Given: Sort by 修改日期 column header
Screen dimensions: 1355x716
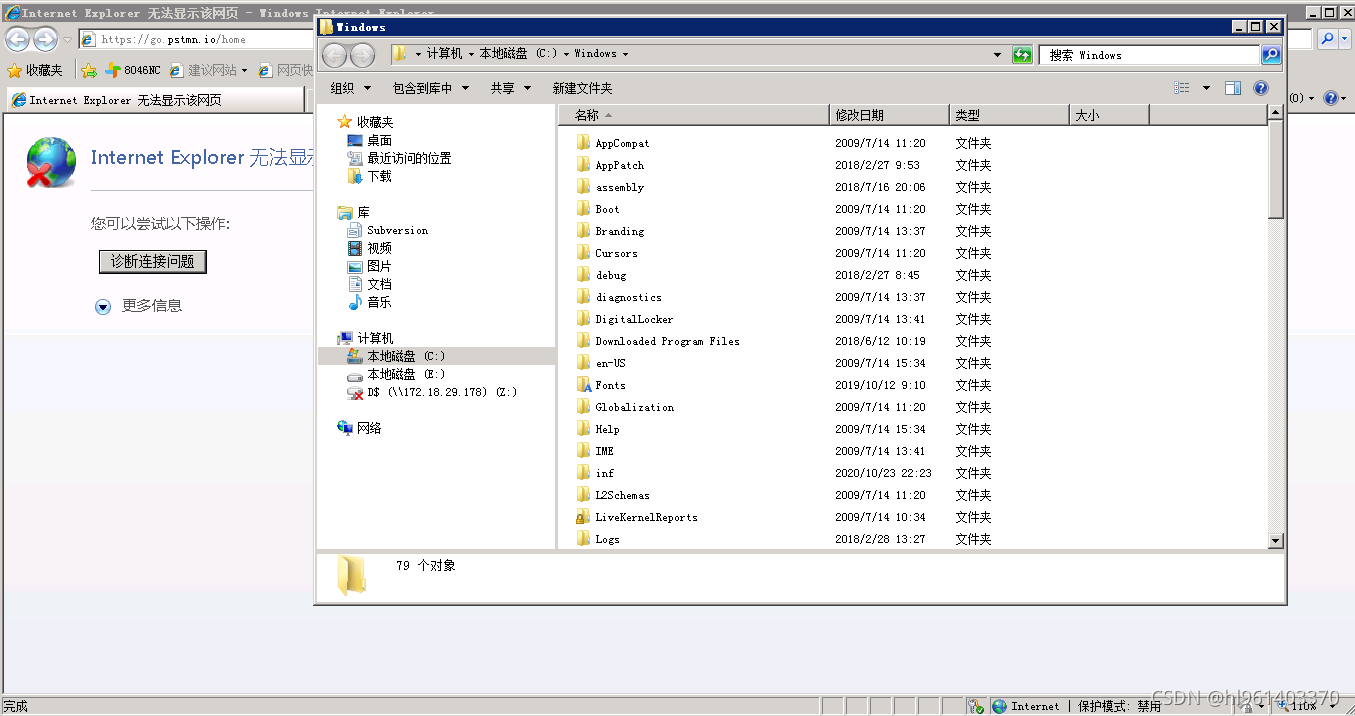Looking at the screenshot, I should point(889,115).
